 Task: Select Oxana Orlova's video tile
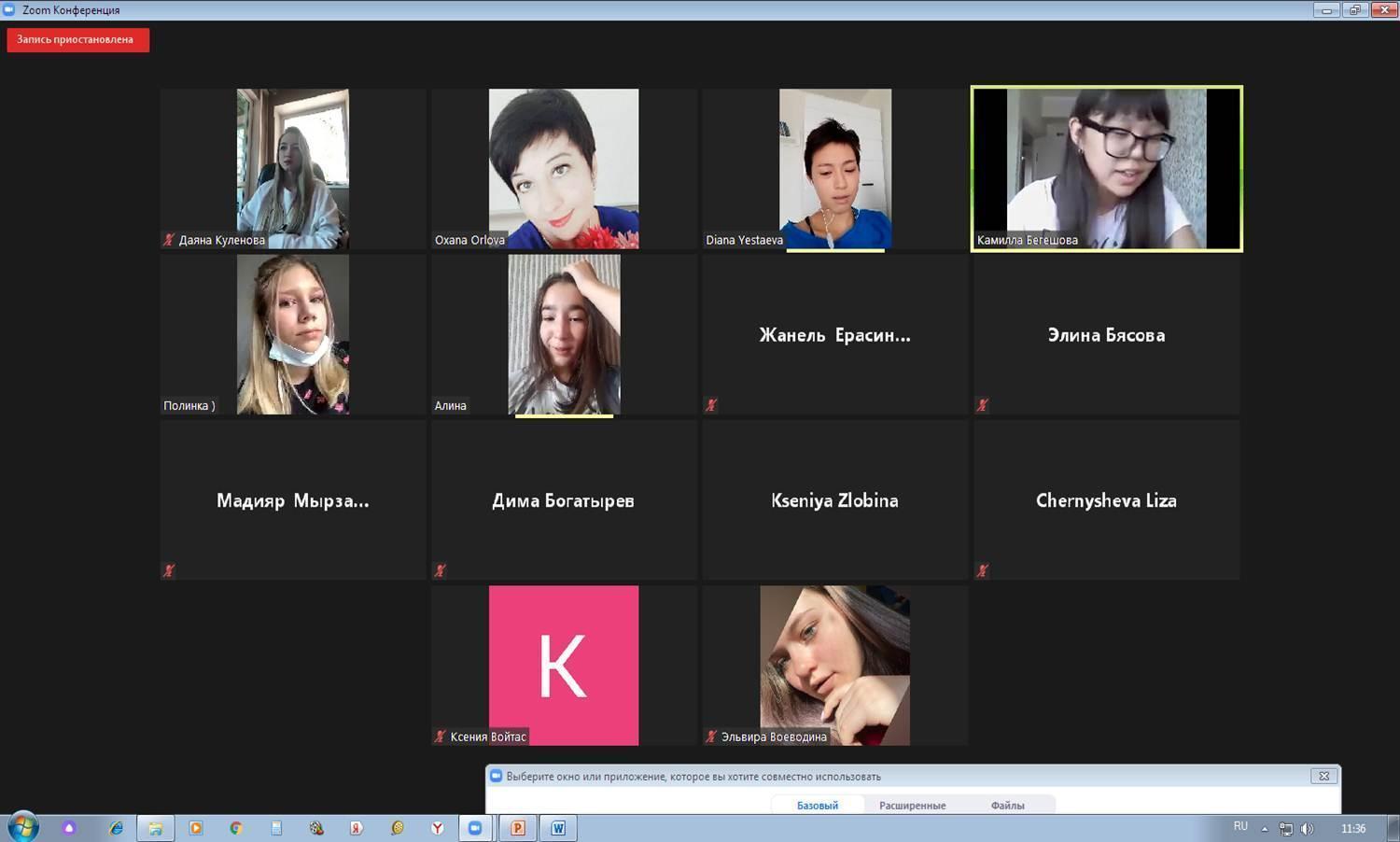tap(564, 169)
